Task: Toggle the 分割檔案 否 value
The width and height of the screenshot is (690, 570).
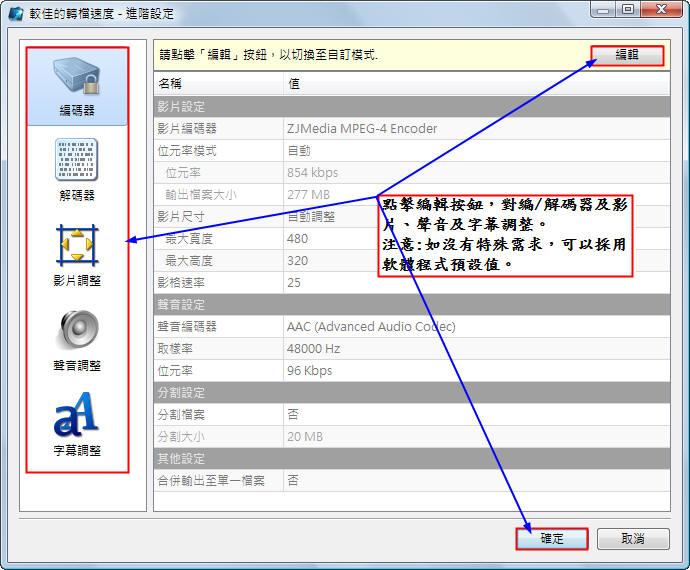Action: (293, 414)
